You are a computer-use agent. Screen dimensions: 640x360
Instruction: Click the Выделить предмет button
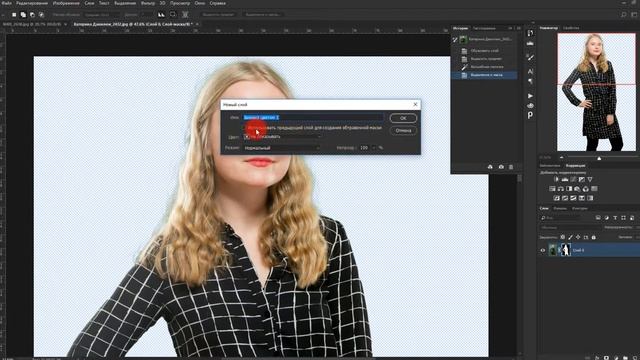click(218, 15)
